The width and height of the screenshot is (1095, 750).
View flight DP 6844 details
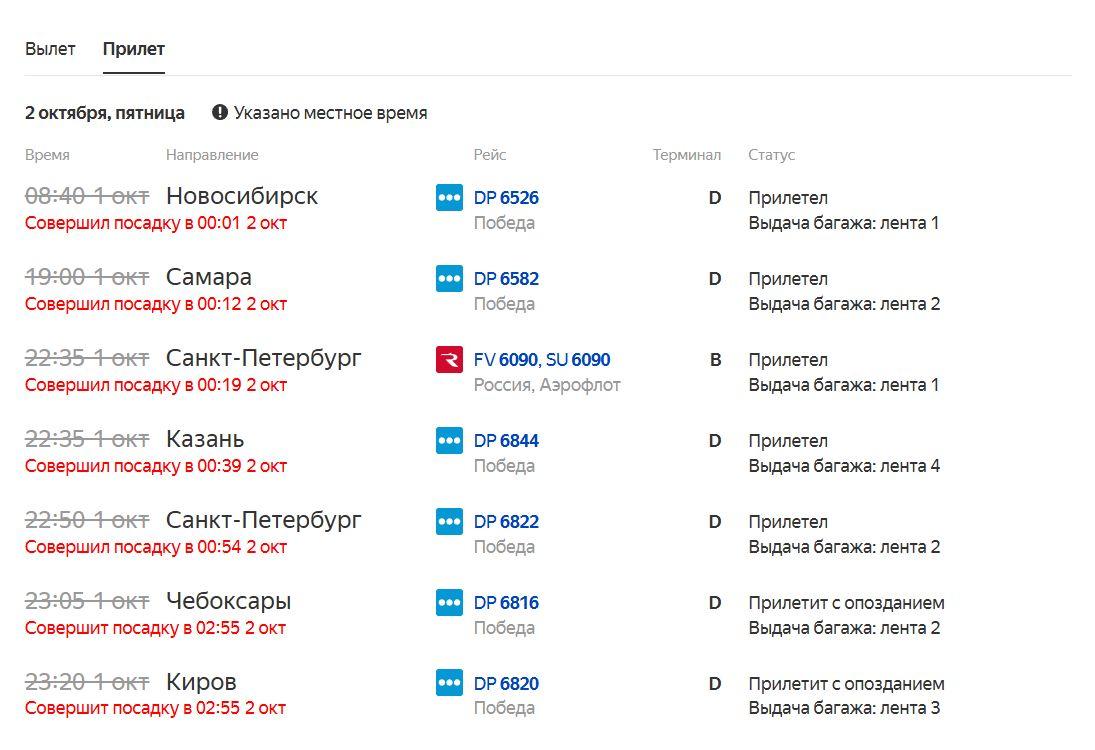click(506, 441)
